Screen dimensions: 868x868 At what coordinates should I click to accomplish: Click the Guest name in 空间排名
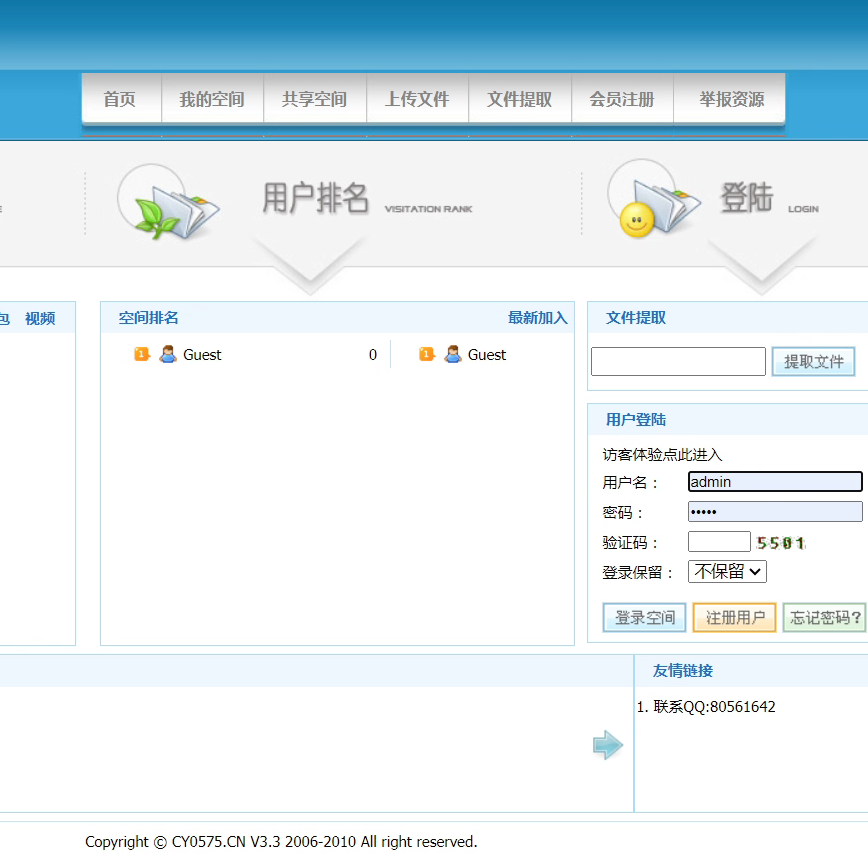(202, 355)
